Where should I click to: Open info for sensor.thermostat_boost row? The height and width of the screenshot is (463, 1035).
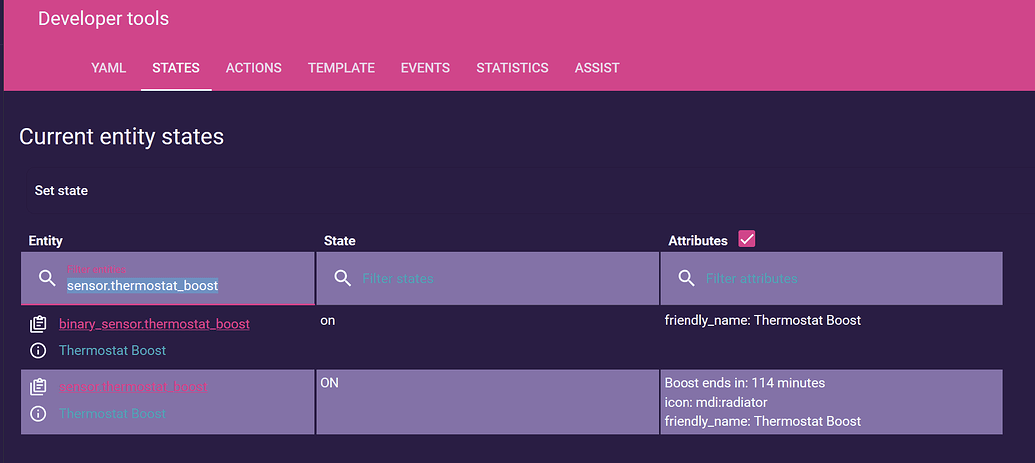[38, 414]
